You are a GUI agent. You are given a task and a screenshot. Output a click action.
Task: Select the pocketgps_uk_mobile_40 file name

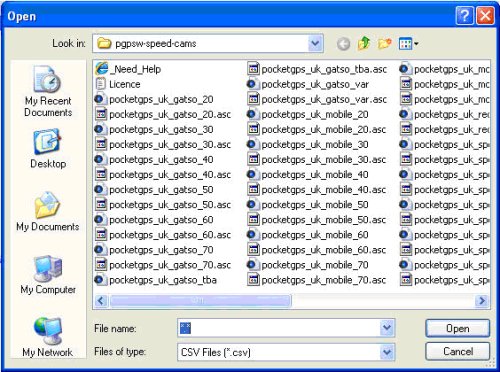[314, 175]
